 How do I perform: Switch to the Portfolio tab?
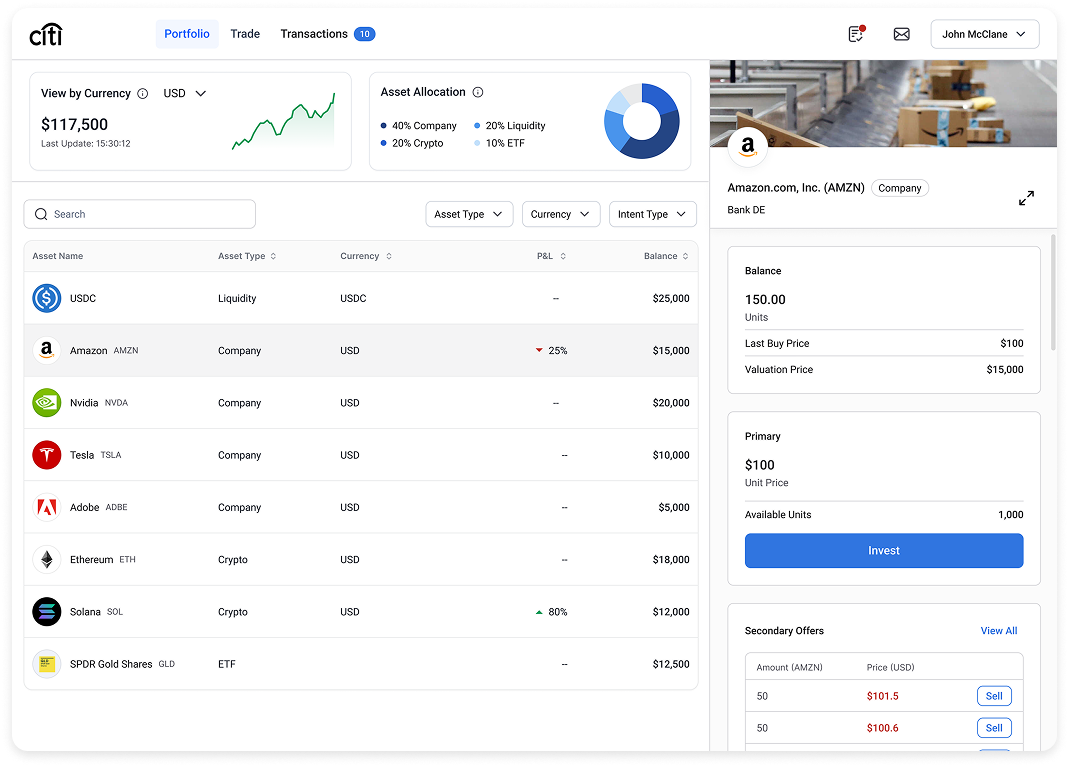coord(187,34)
